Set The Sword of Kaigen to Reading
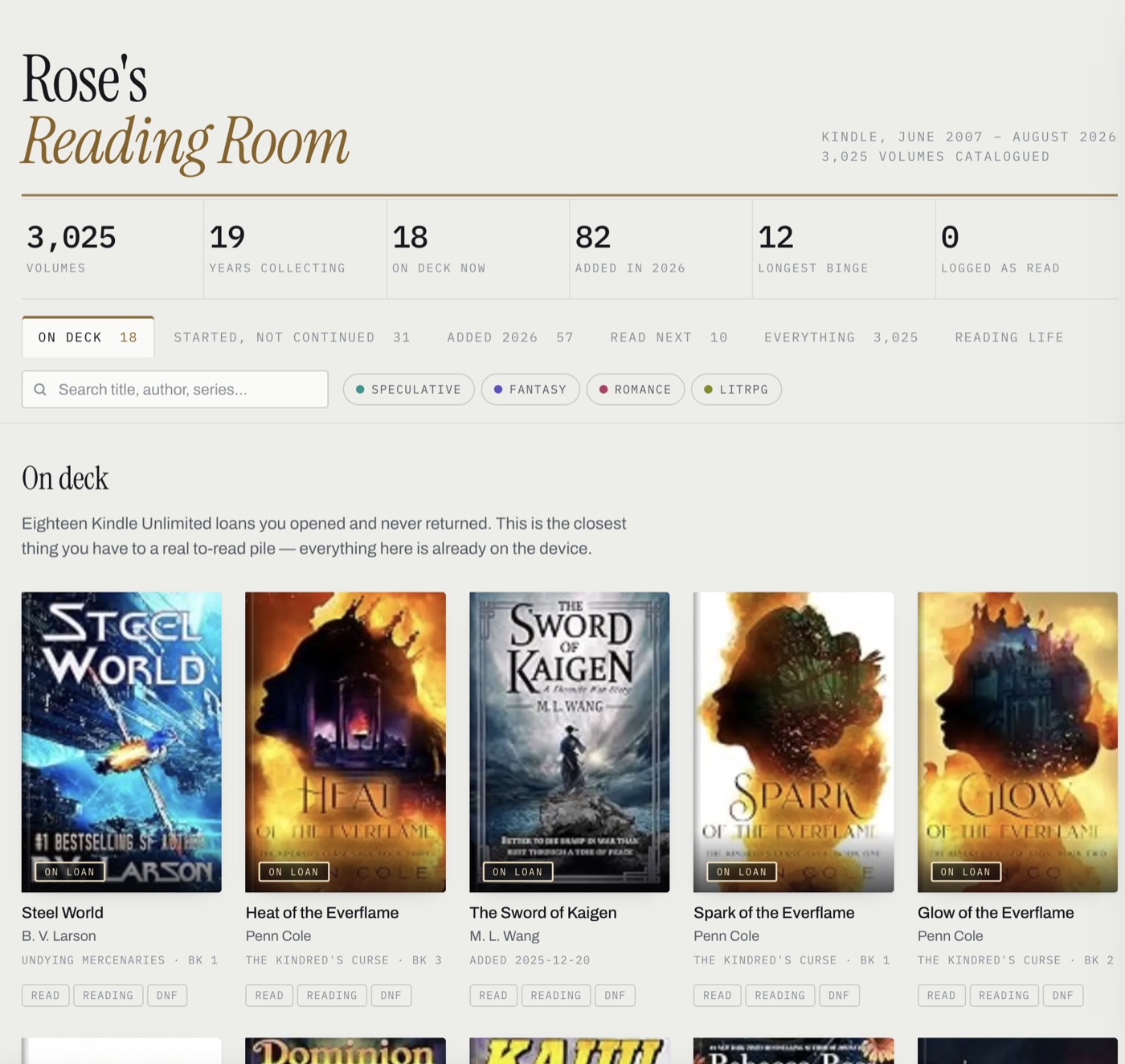The width and height of the screenshot is (1125, 1064). point(556,996)
